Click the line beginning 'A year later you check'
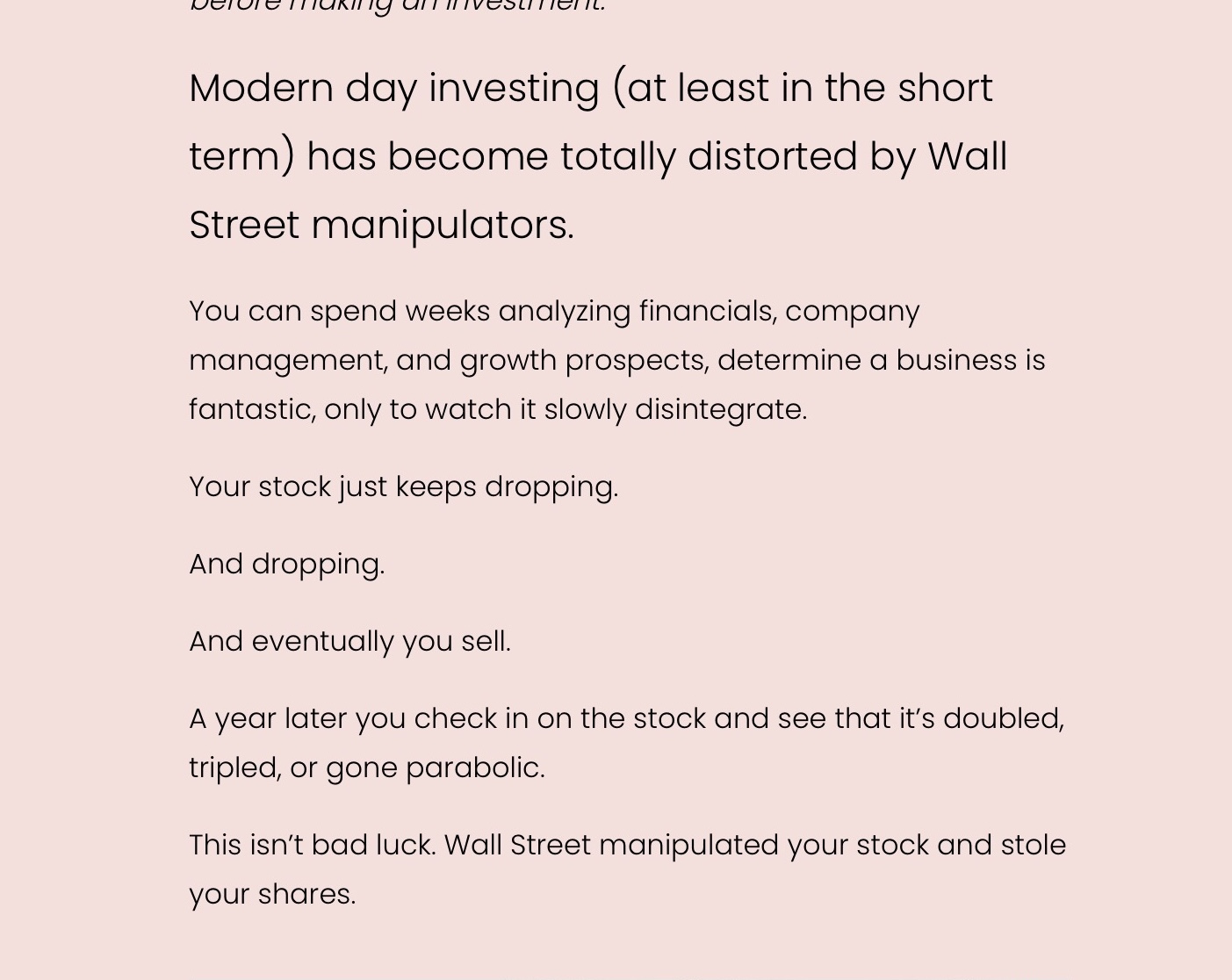This screenshot has width=1232, height=980. point(626,718)
